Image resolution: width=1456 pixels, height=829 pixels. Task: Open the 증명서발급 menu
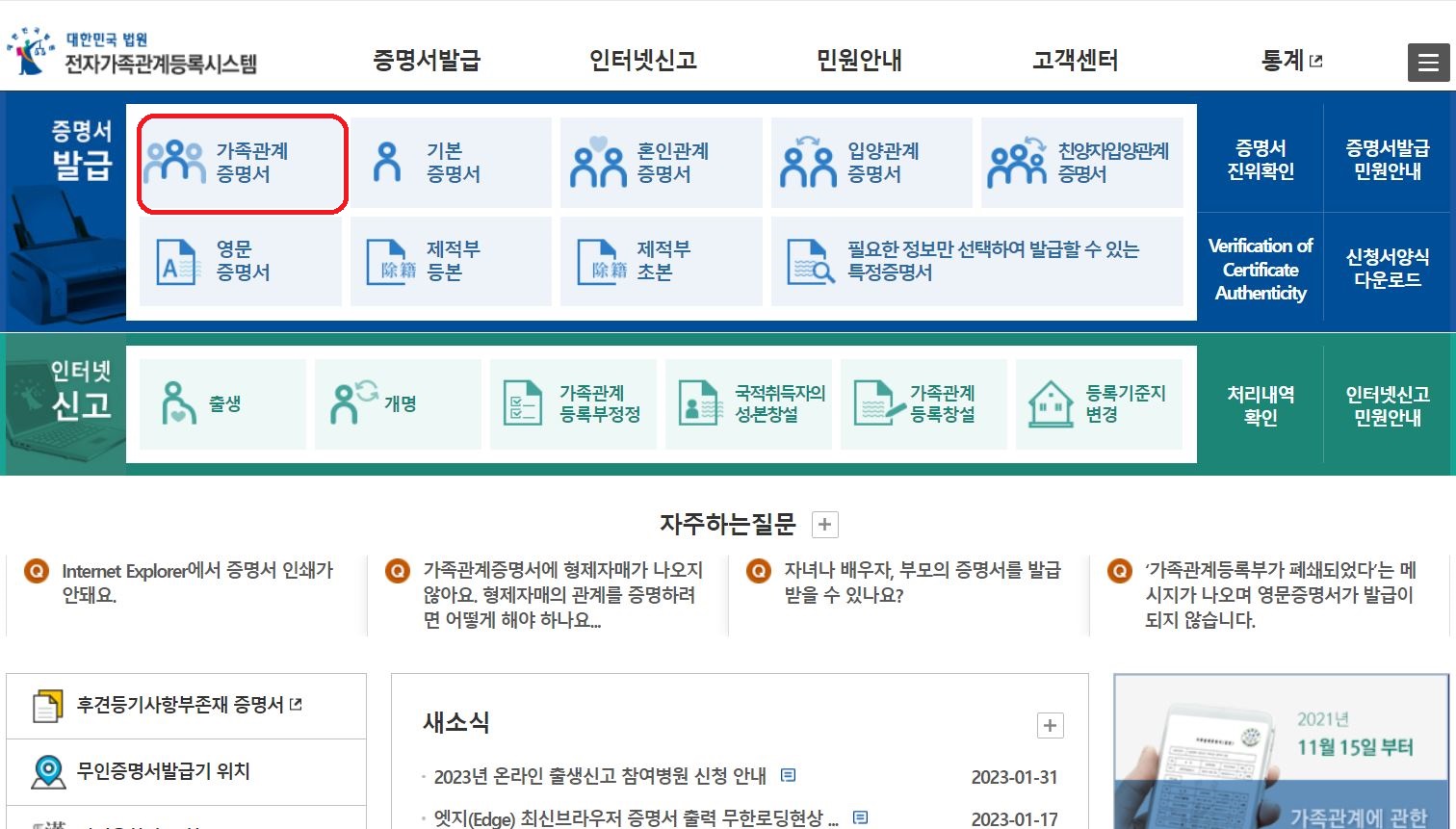427,60
